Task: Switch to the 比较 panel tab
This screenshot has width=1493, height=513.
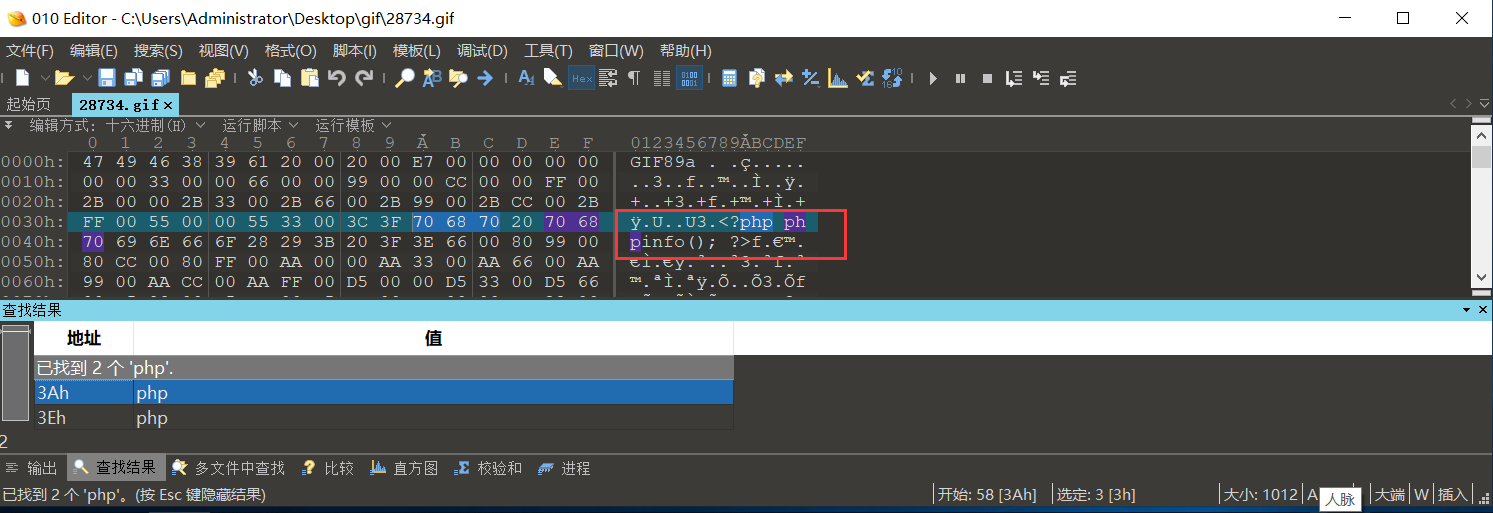Action: click(328, 468)
